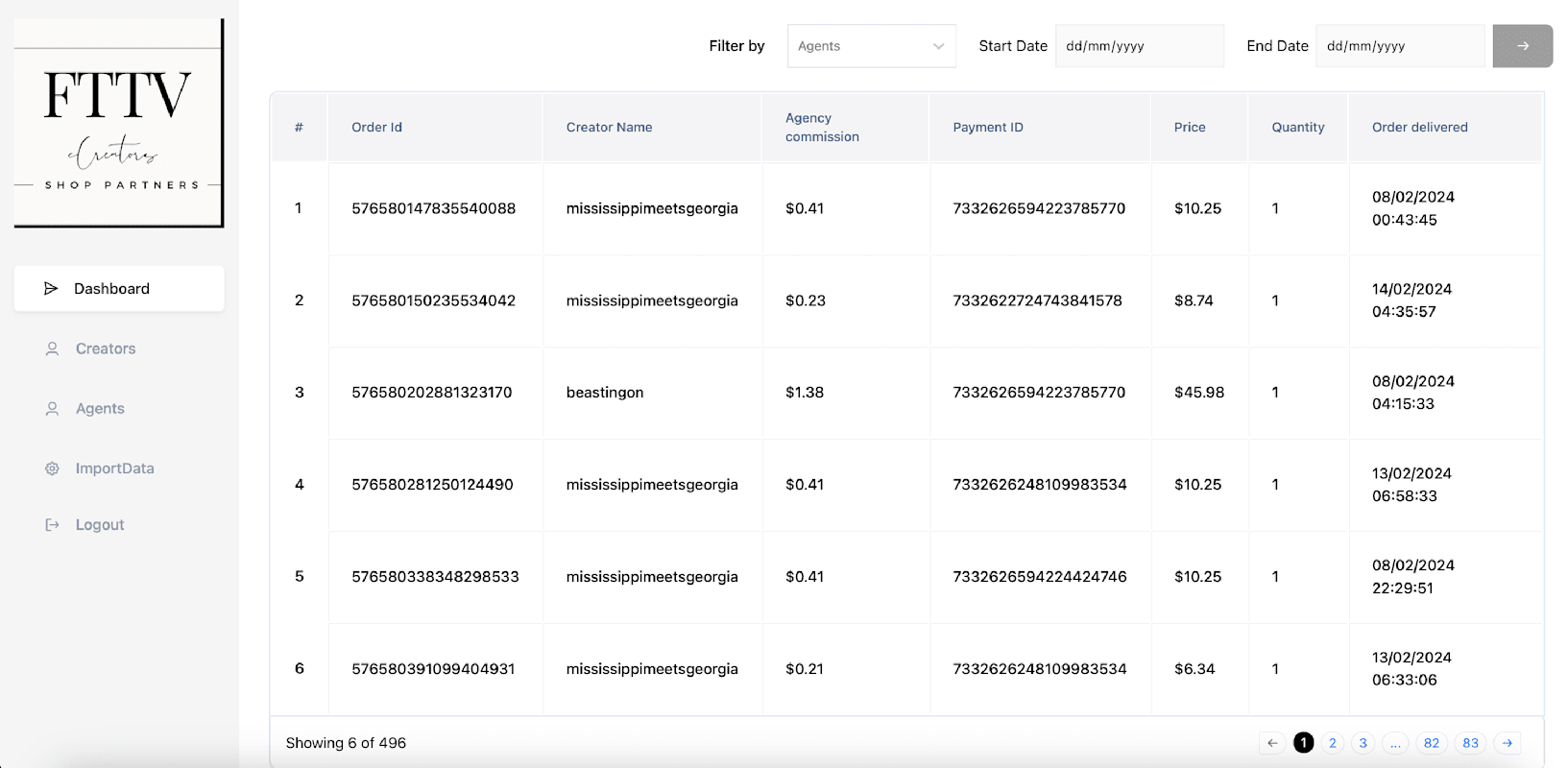Screen dimensions: 1568x768
Task: Click the $0.23 commission cell
Action: [x=805, y=300]
